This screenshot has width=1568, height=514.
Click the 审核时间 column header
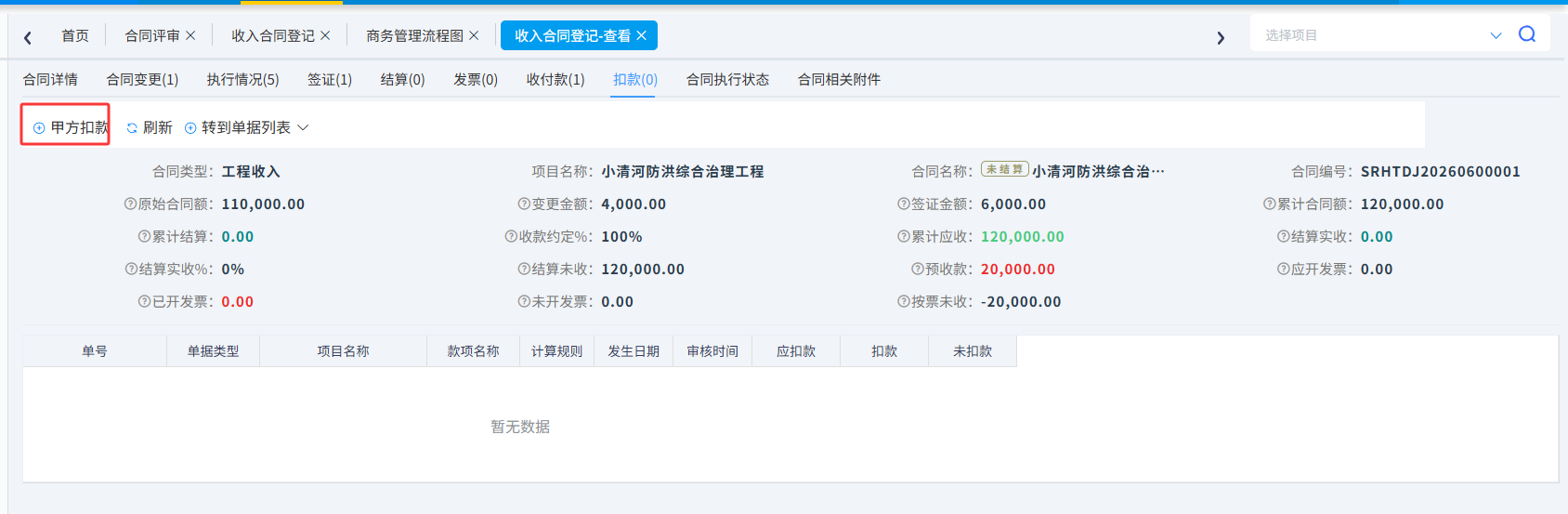pos(712,351)
